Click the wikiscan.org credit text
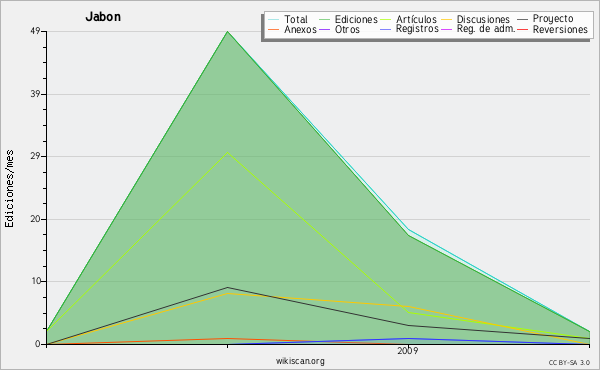 click(x=300, y=361)
